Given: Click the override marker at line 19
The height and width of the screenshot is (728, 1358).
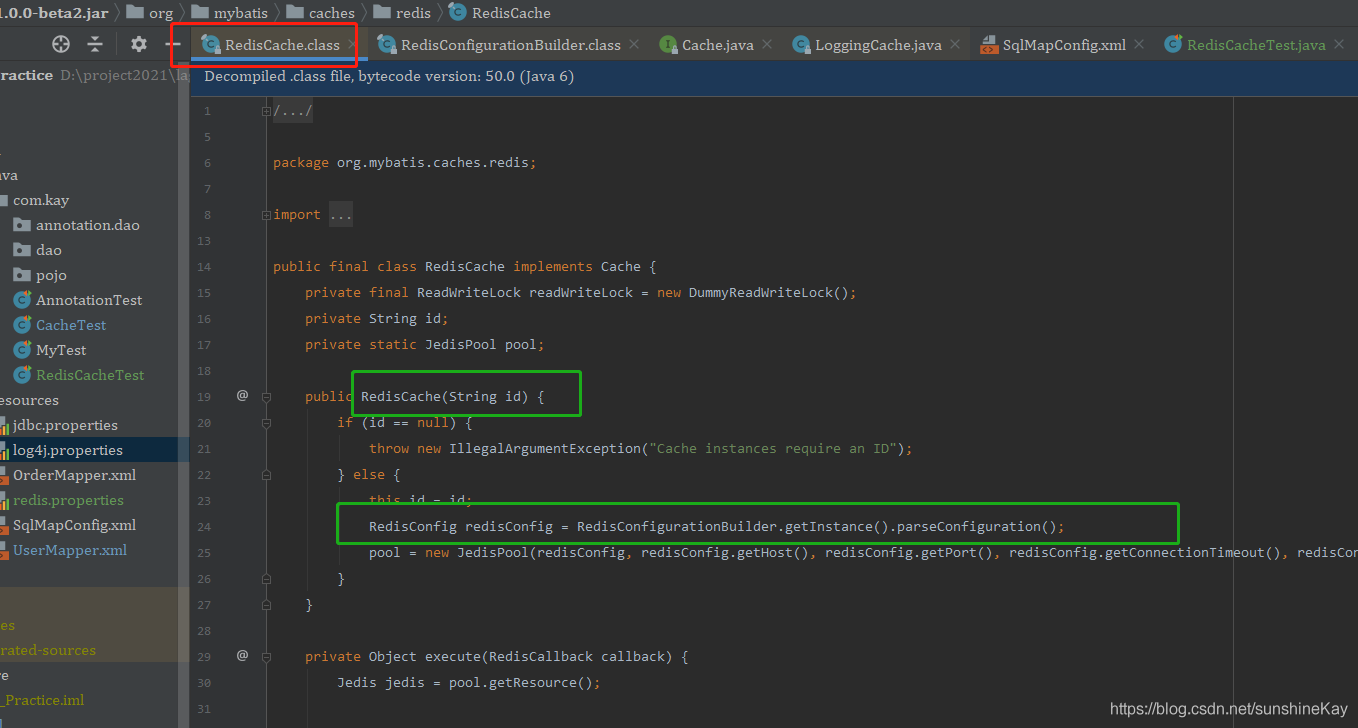Looking at the screenshot, I should point(242,396).
